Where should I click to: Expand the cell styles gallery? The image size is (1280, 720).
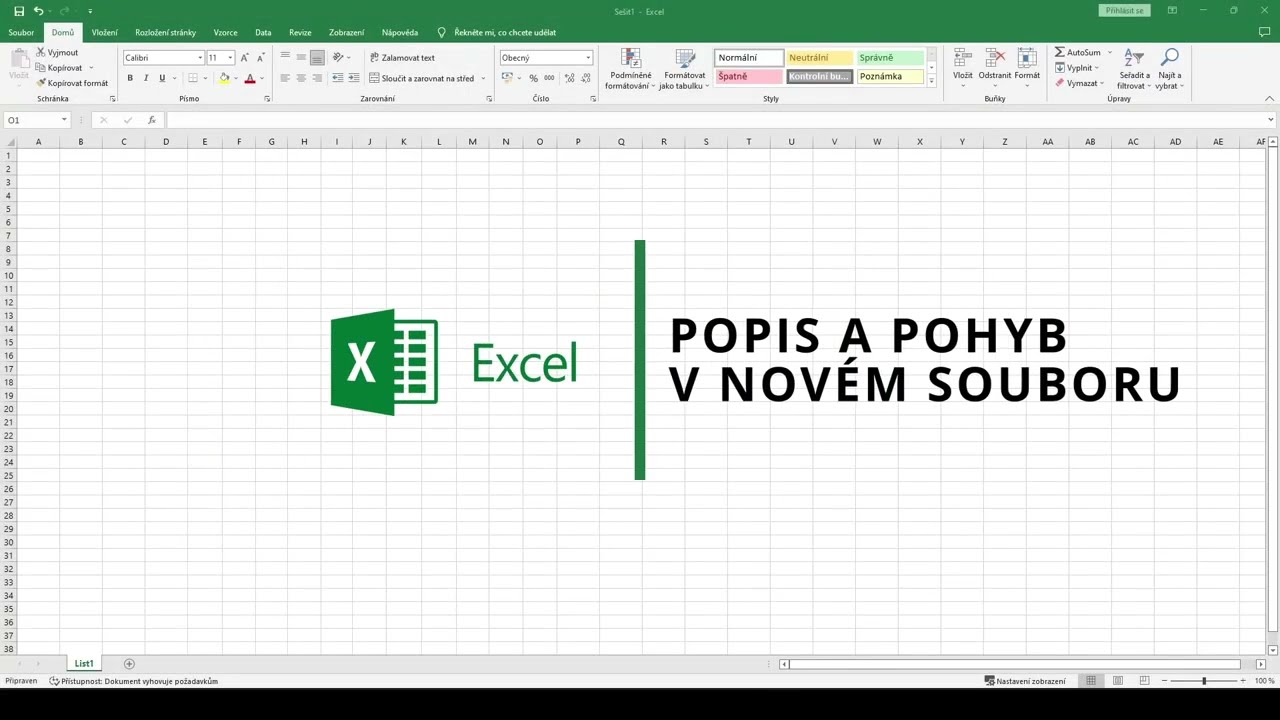point(932,82)
